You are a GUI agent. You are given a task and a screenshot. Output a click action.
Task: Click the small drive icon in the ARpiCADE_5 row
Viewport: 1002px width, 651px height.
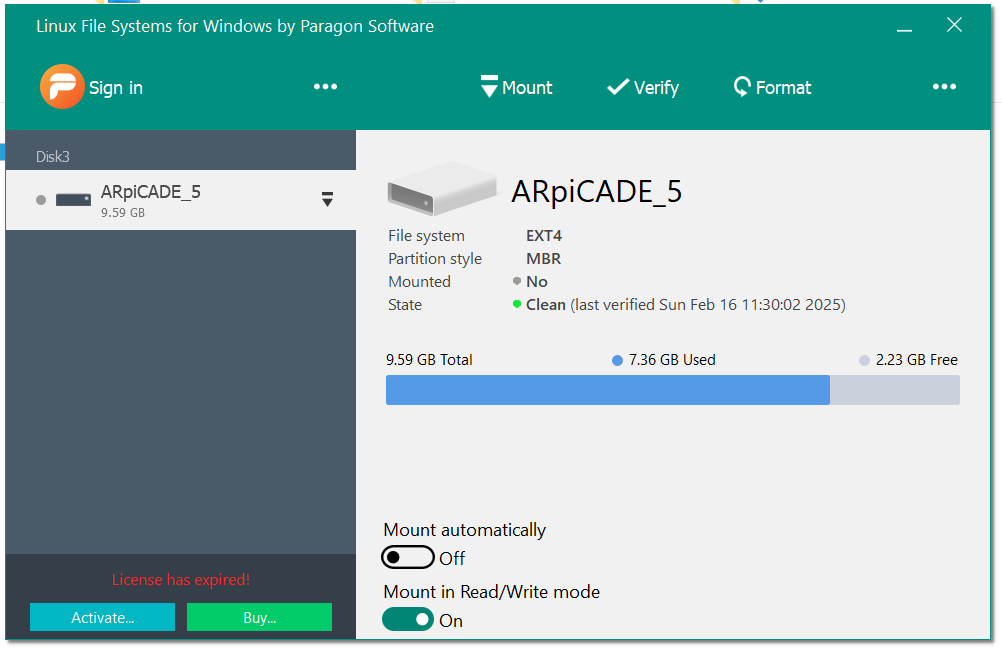[73, 200]
